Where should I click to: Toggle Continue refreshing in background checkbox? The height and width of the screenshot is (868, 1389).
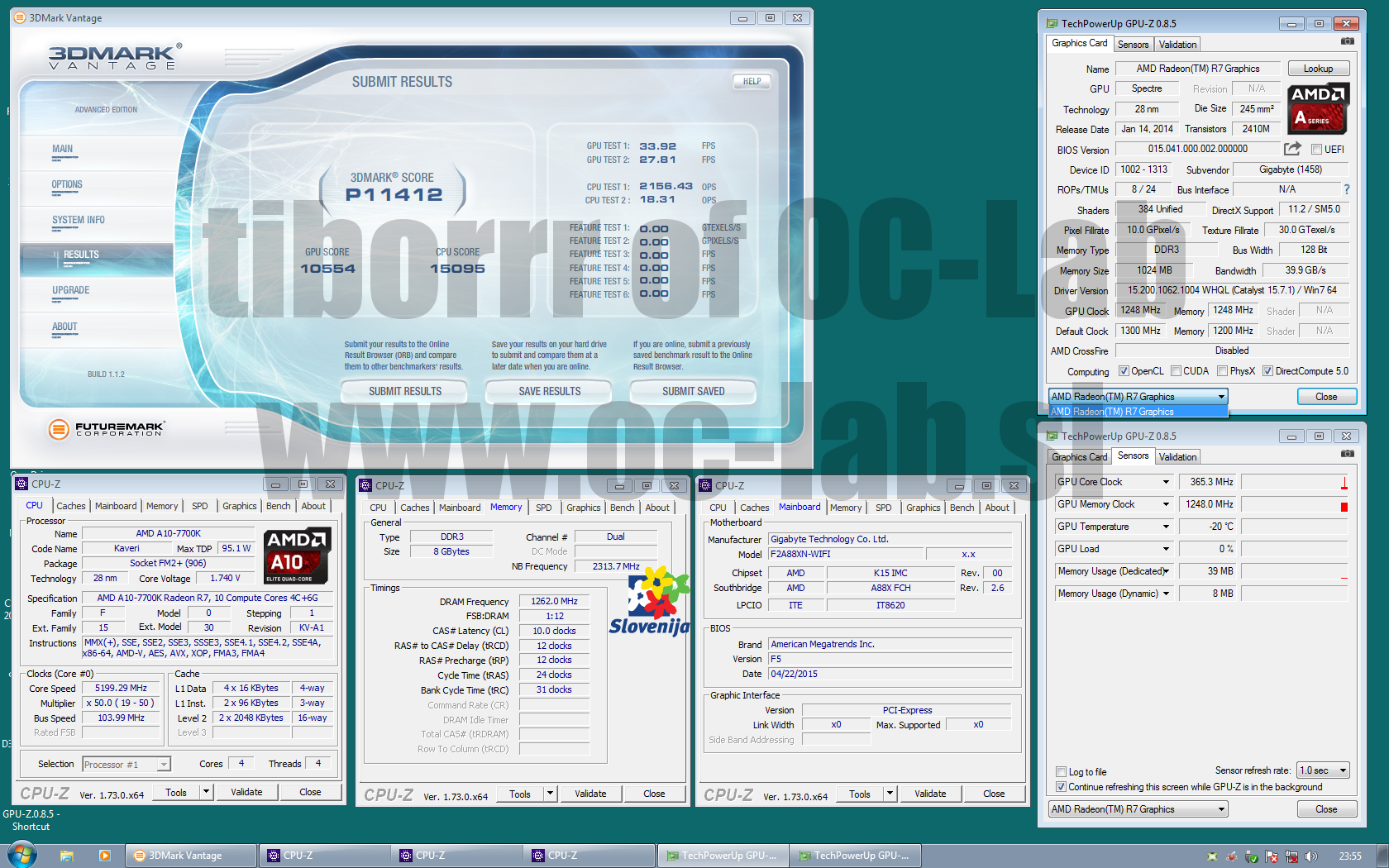[1061, 787]
